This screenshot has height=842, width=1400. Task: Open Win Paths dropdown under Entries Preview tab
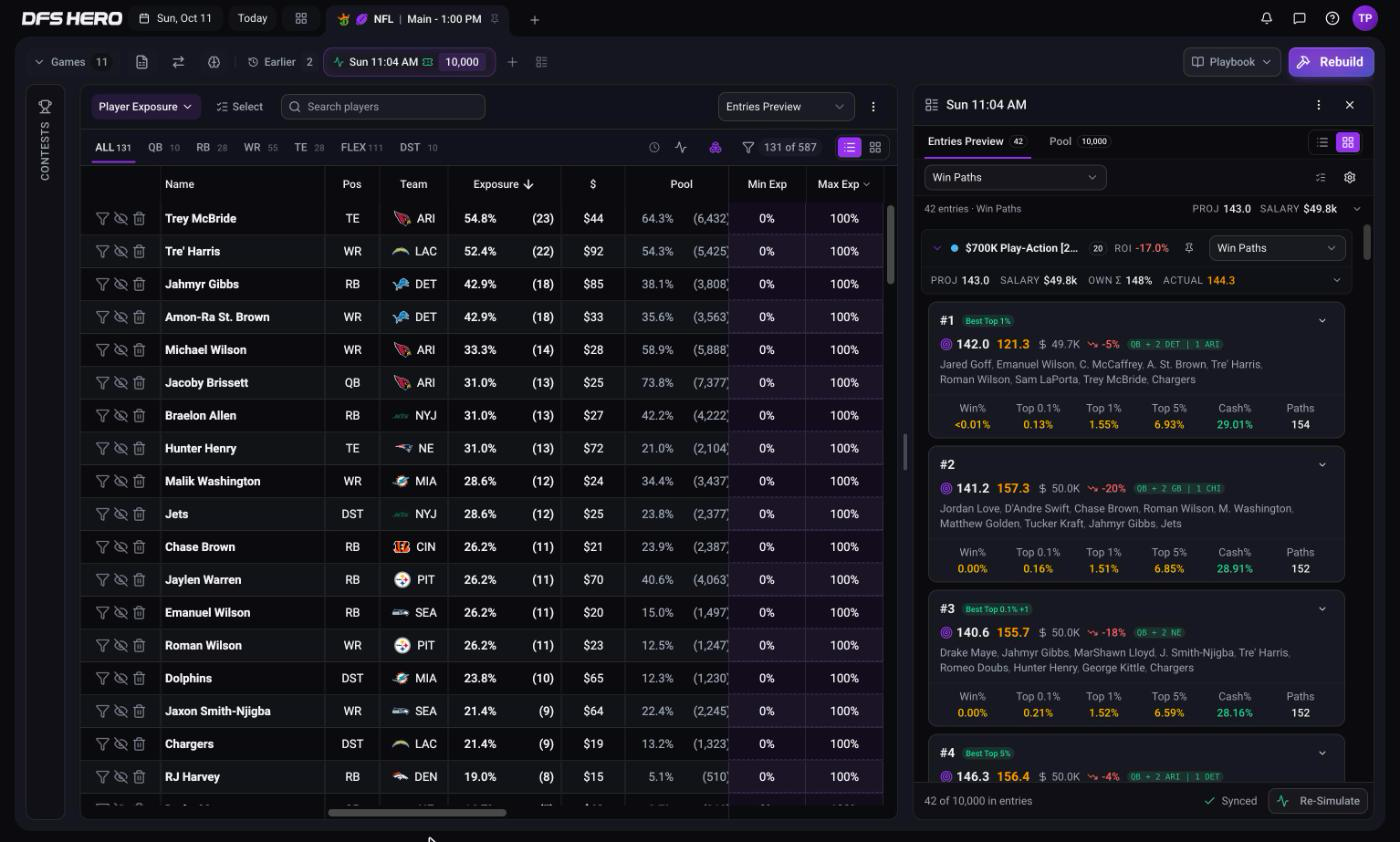click(x=1014, y=177)
